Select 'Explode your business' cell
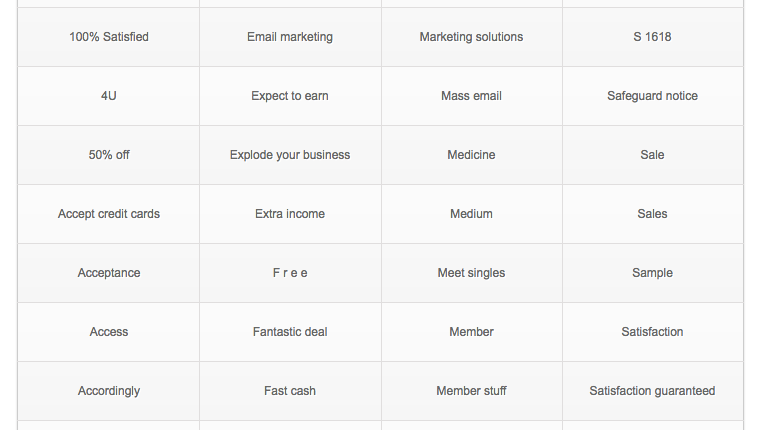This screenshot has width=769, height=430. tap(290, 155)
